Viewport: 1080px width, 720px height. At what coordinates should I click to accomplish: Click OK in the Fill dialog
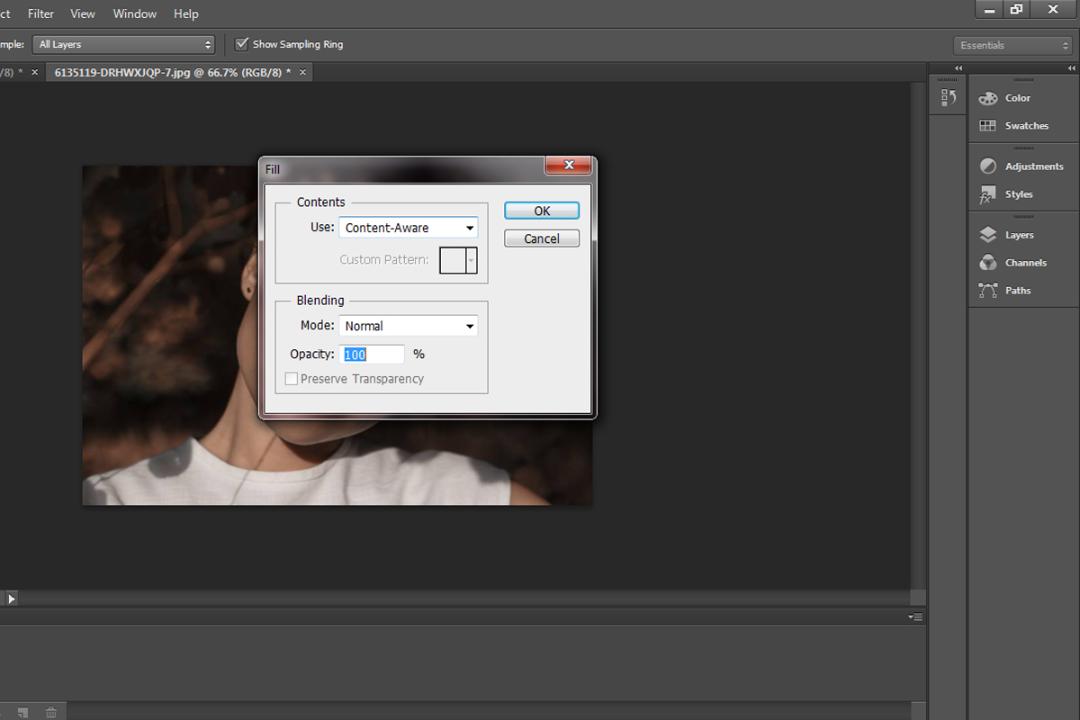542,211
